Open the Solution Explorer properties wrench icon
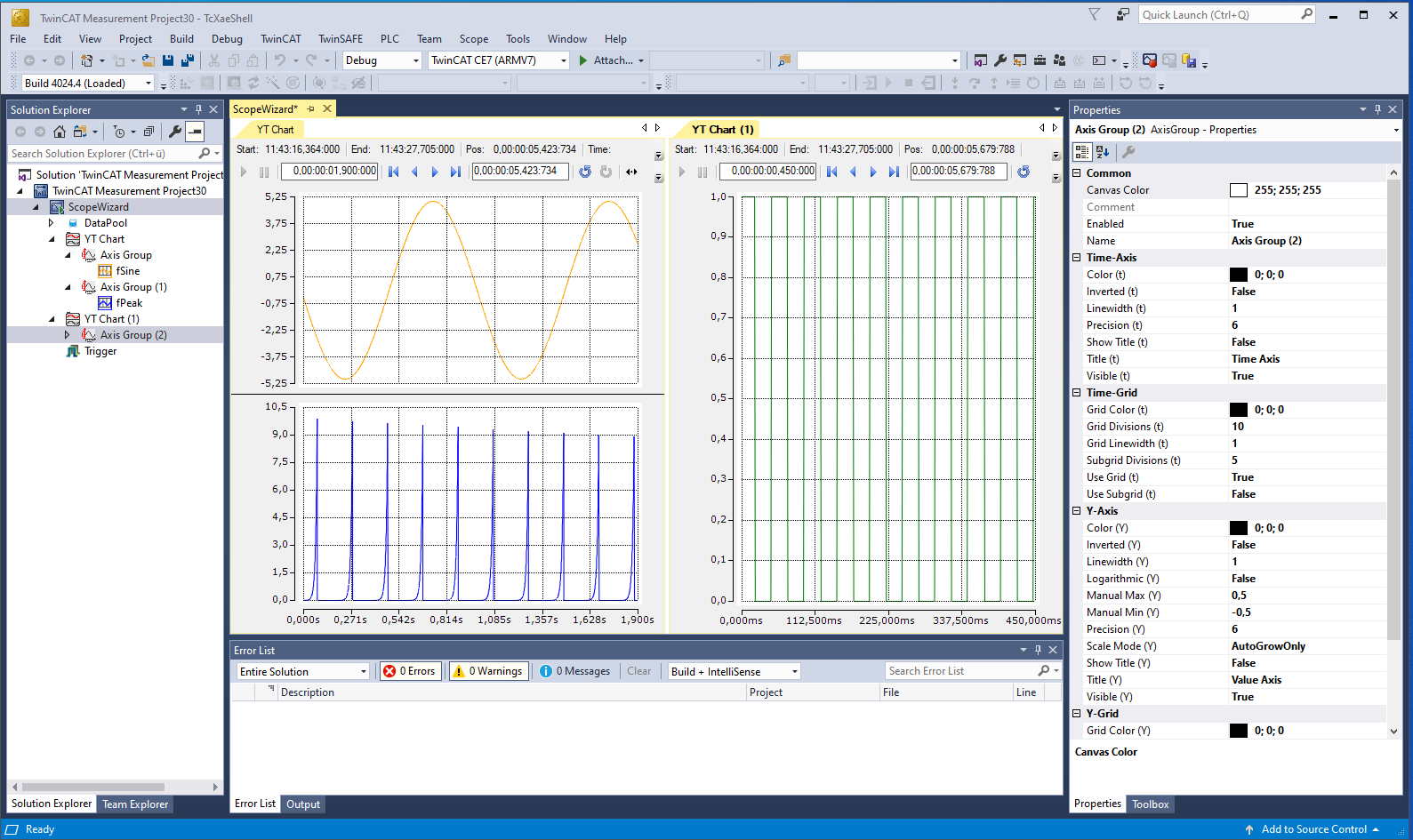1413x840 pixels. (x=175, y=132)
